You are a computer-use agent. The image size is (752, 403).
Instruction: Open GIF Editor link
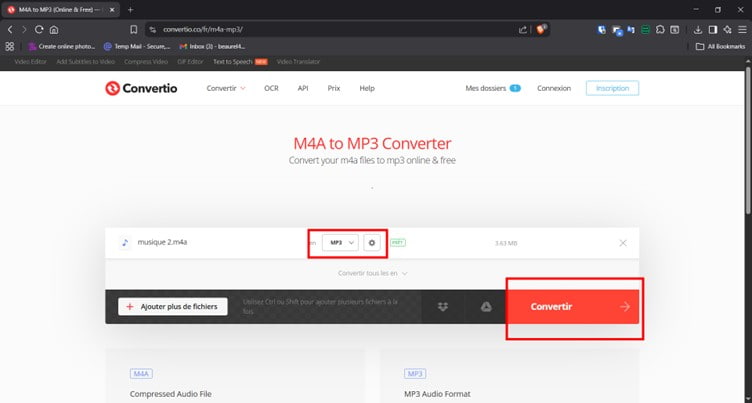[190, 62]
